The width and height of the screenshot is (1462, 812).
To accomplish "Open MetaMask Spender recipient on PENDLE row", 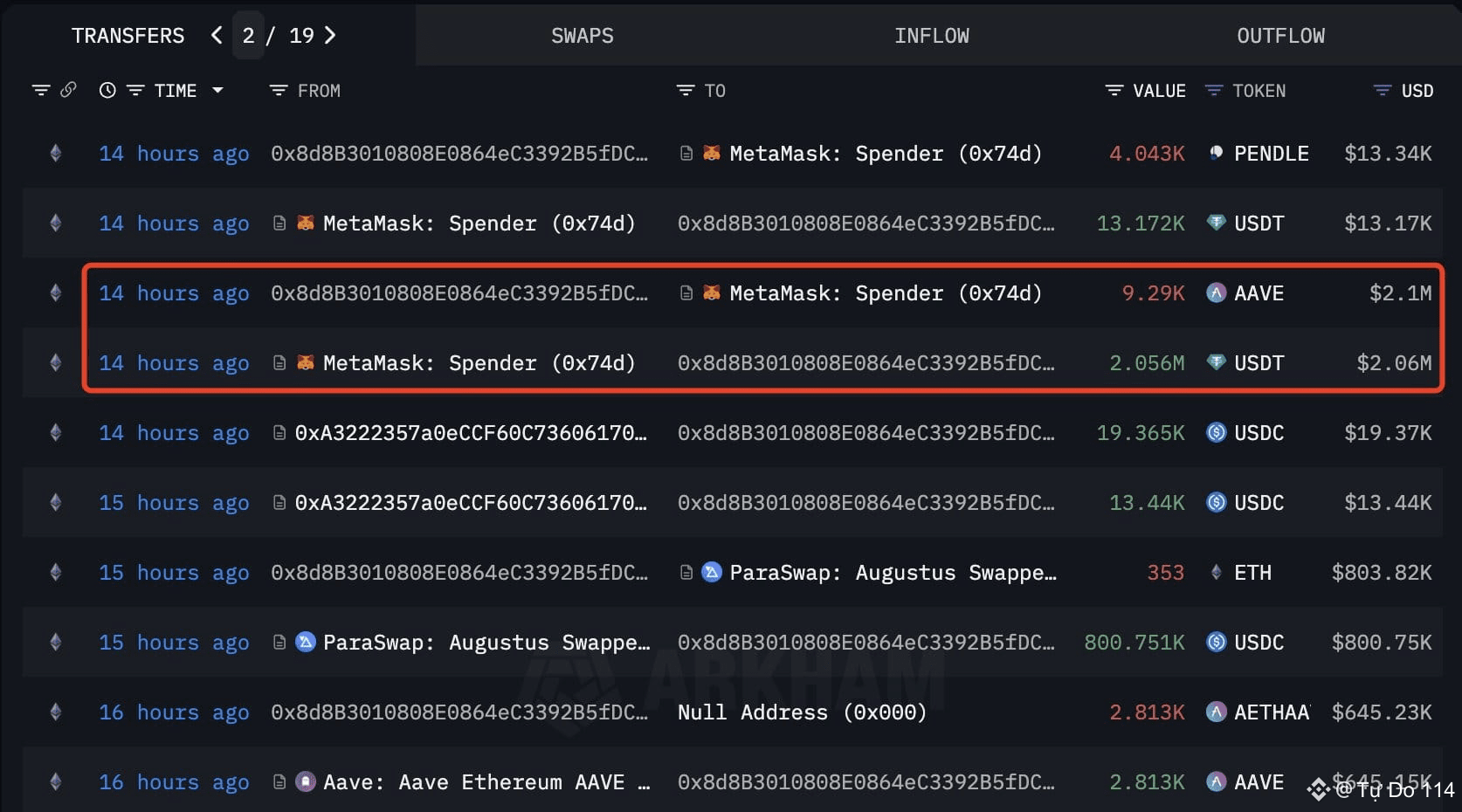I will click(x=886, y=154).
